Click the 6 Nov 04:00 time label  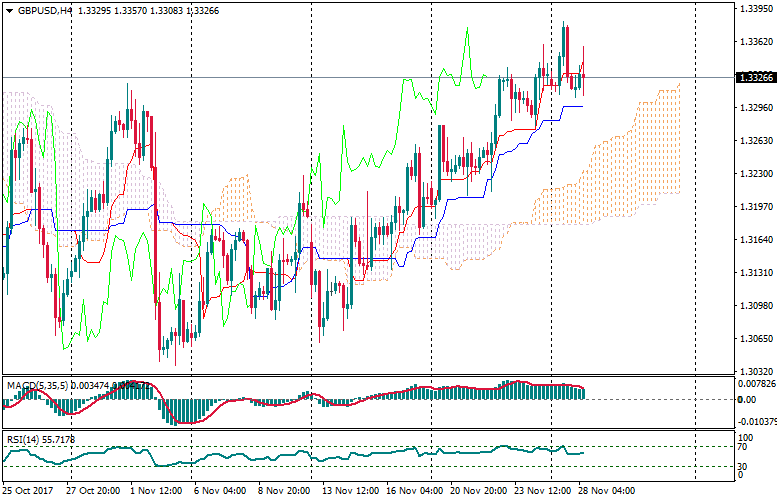[221, 492]
